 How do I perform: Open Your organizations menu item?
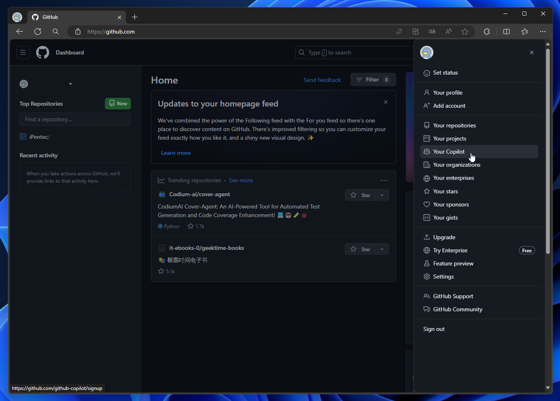(x=479, y=165)
